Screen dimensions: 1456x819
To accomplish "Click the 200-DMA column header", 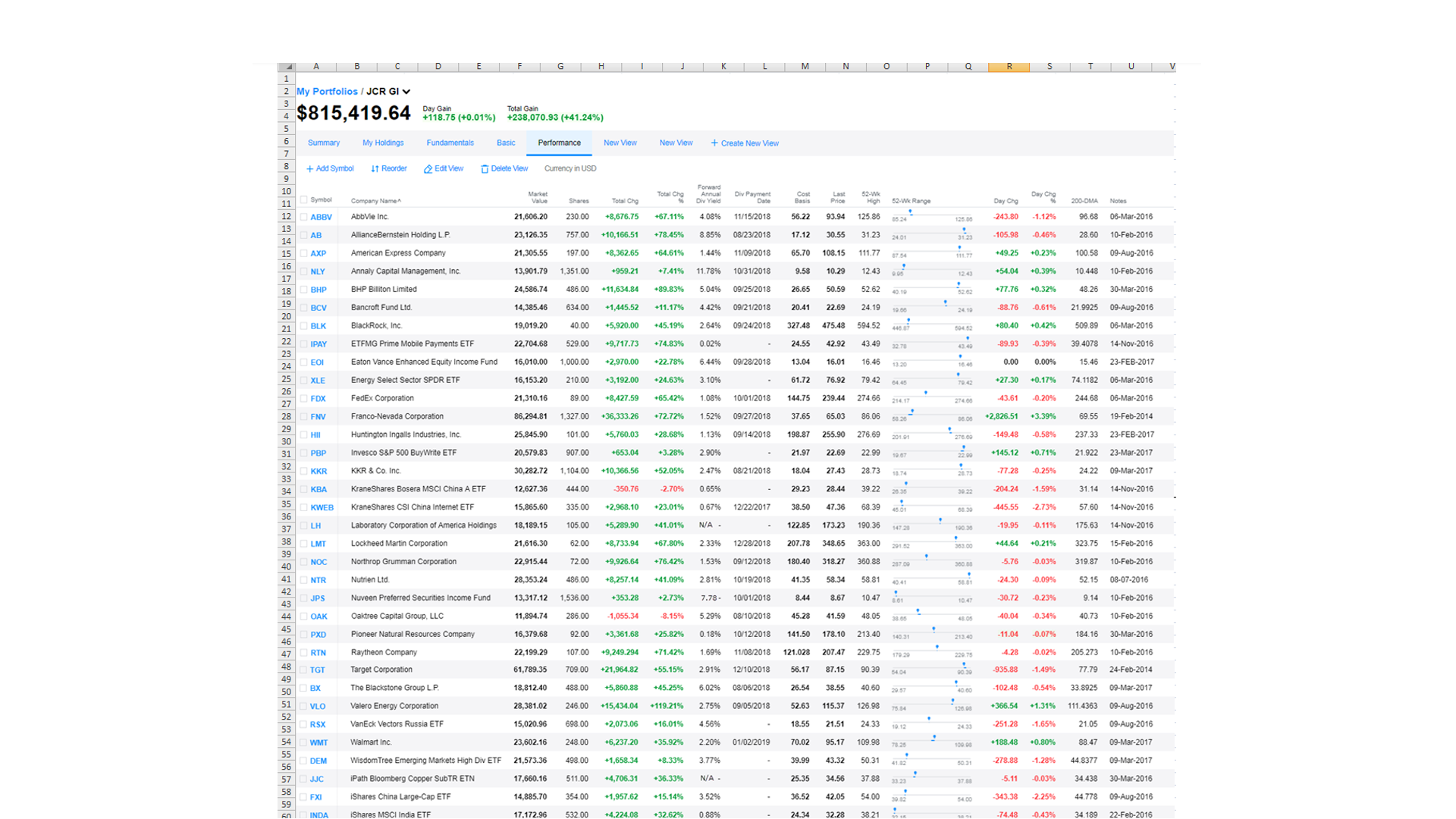I will tap(1084, 201).
